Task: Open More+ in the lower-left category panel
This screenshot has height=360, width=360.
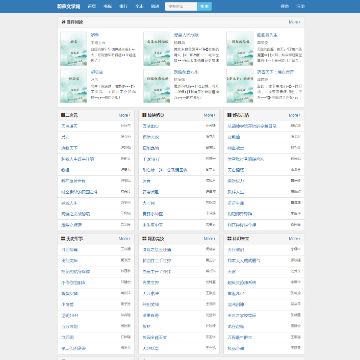Action: click(125, 239)
